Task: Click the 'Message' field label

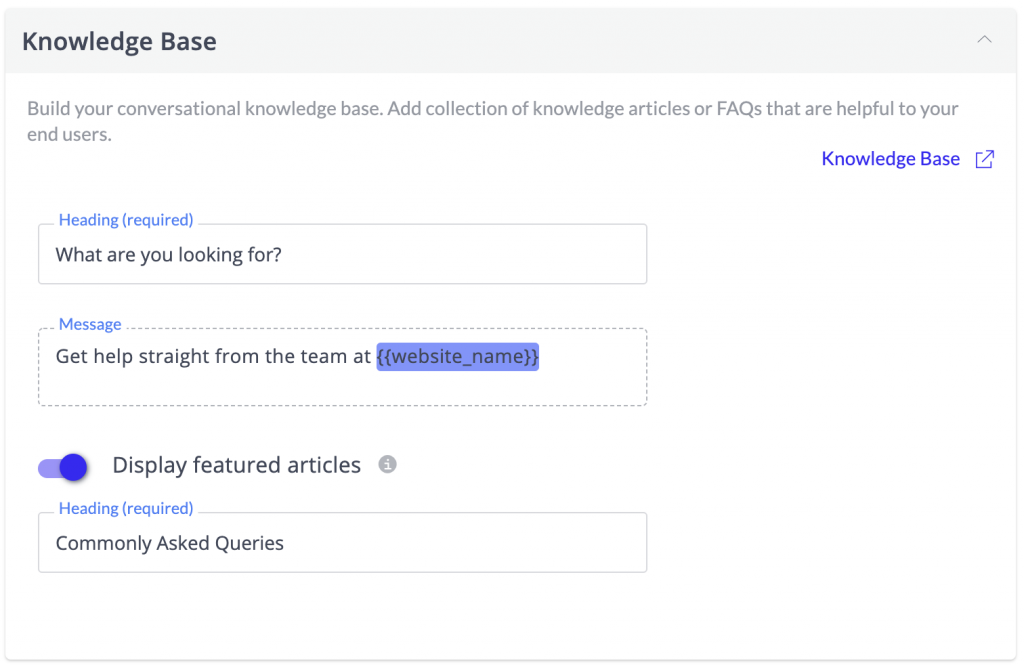Action: point(90,324)
